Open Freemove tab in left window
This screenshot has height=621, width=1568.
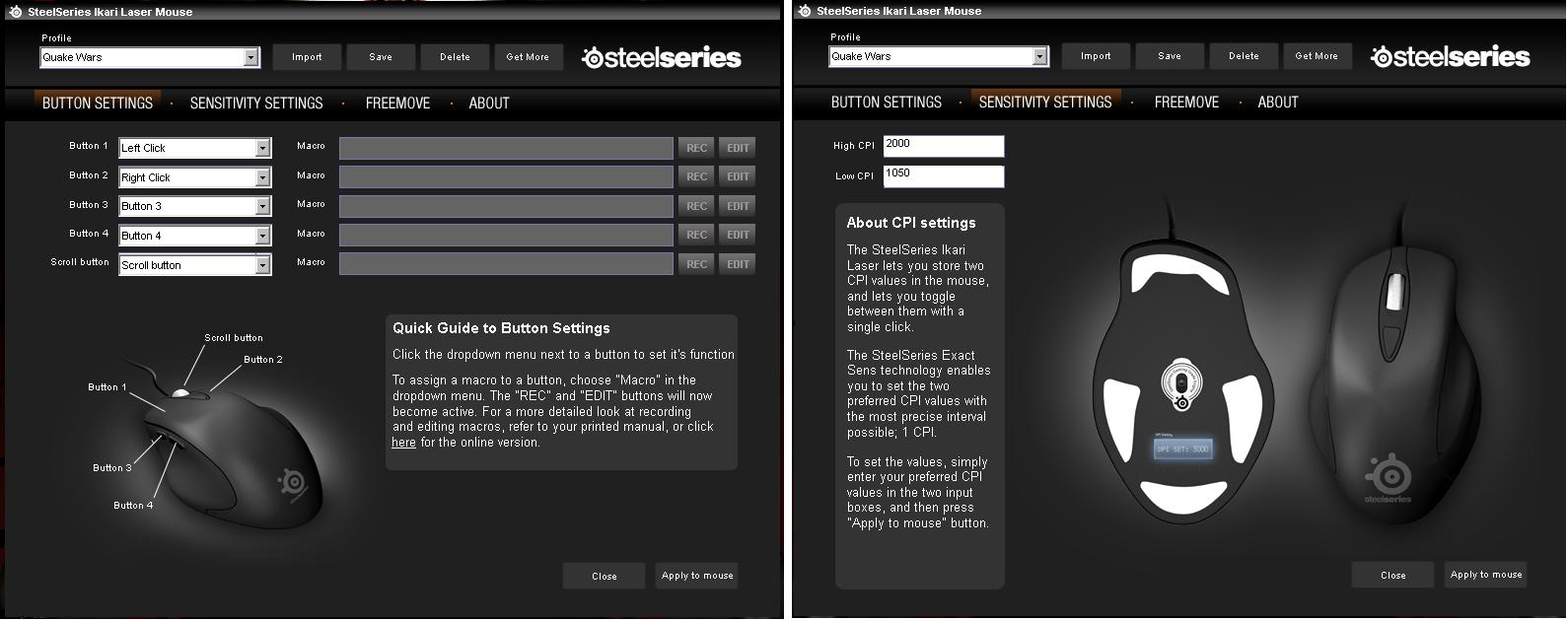tap(397, 103)
